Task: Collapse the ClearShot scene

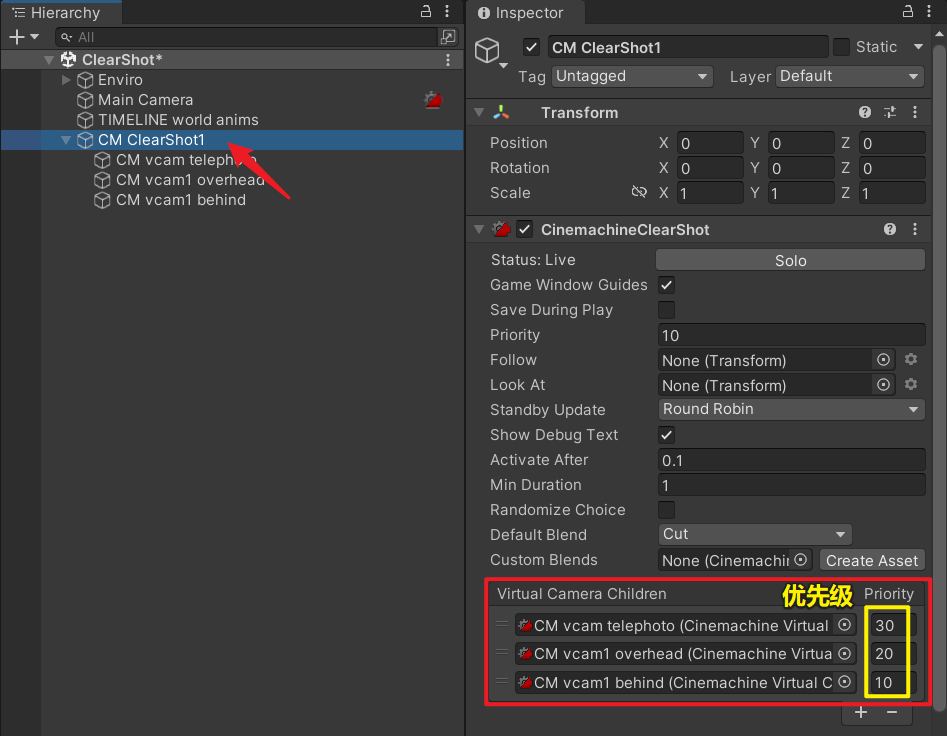Action: point(50,60)
